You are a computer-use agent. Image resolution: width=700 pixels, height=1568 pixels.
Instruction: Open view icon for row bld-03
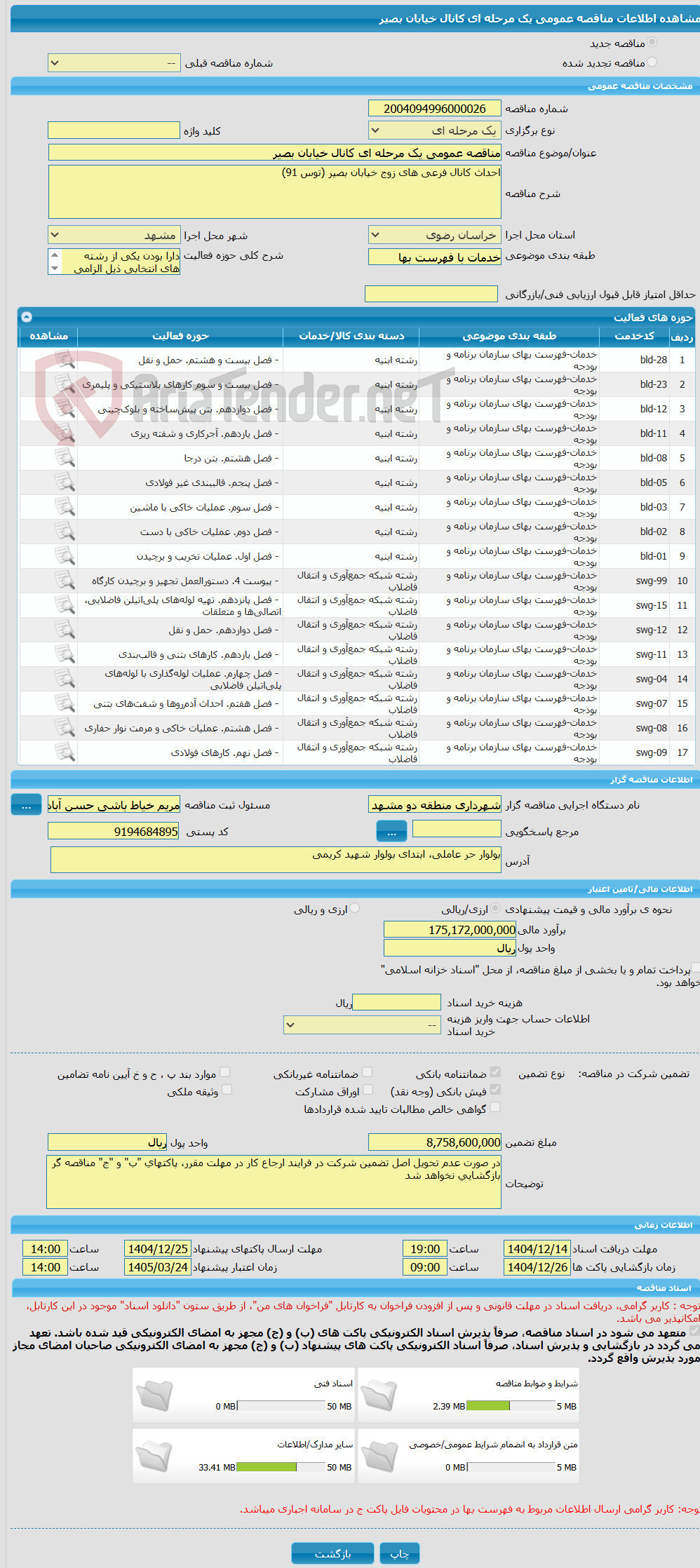[x=65, y=507]
